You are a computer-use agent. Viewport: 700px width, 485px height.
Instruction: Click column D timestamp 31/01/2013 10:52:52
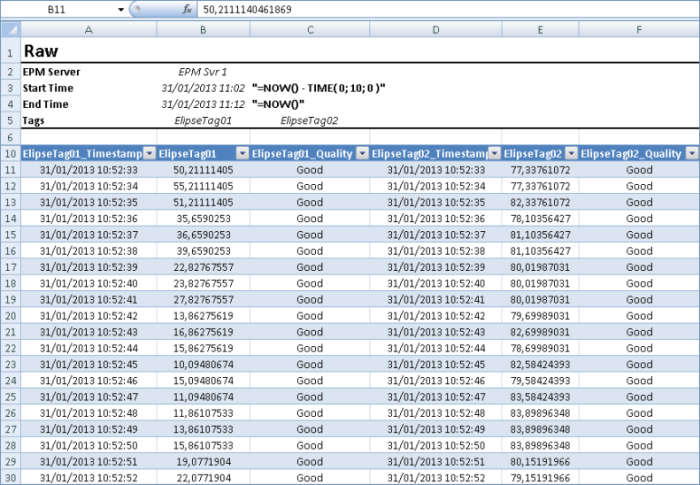436,477
